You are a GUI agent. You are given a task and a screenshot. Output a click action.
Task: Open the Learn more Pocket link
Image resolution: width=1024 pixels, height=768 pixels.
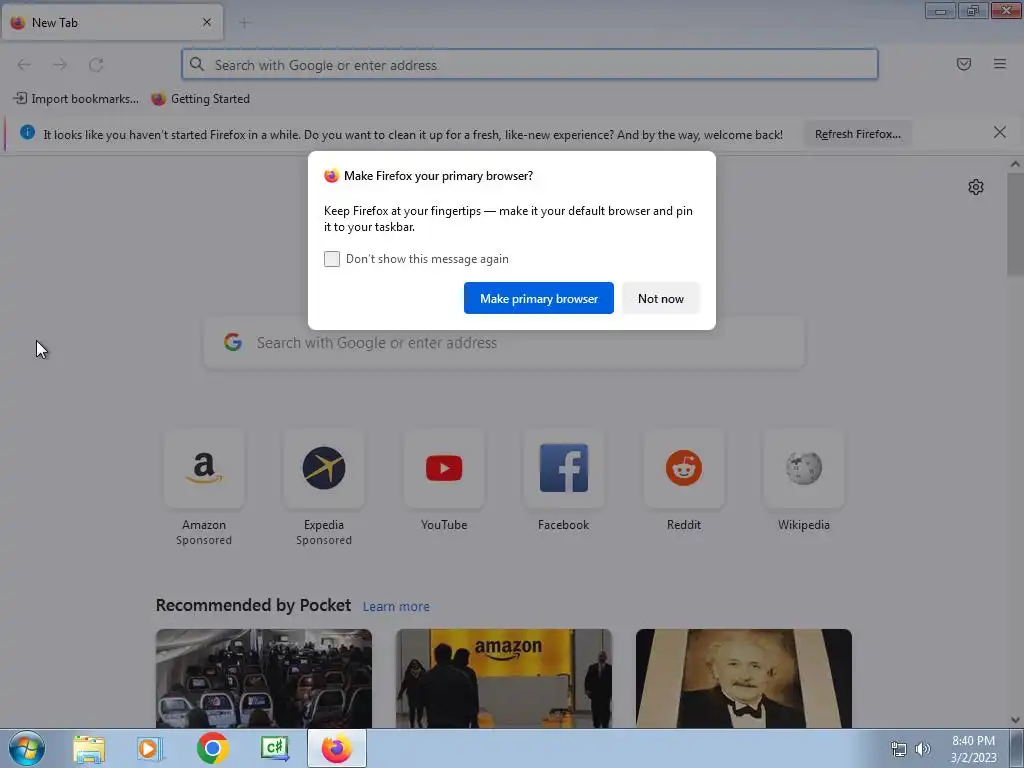tap(396, 607)
